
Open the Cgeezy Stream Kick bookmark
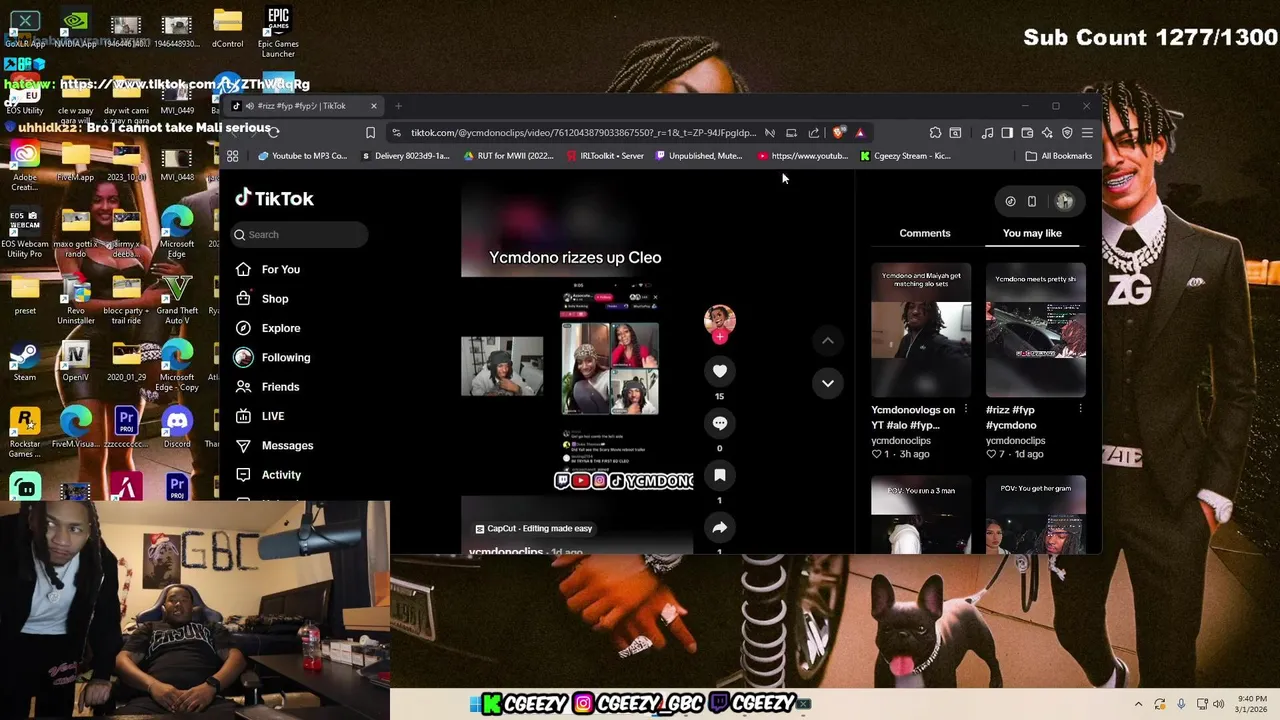point(906,156)
